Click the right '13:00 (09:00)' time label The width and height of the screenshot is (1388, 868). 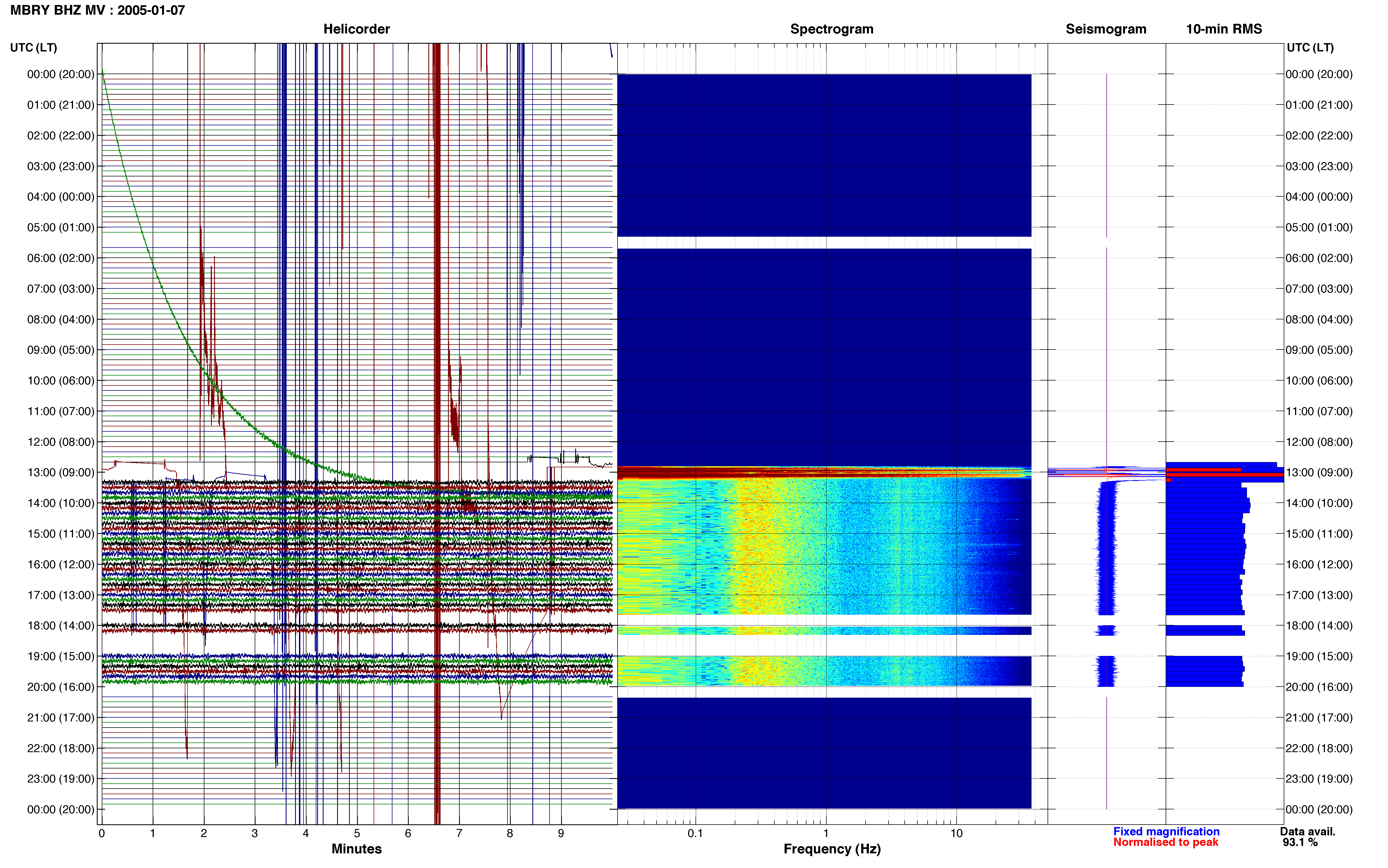point(1319,473)
